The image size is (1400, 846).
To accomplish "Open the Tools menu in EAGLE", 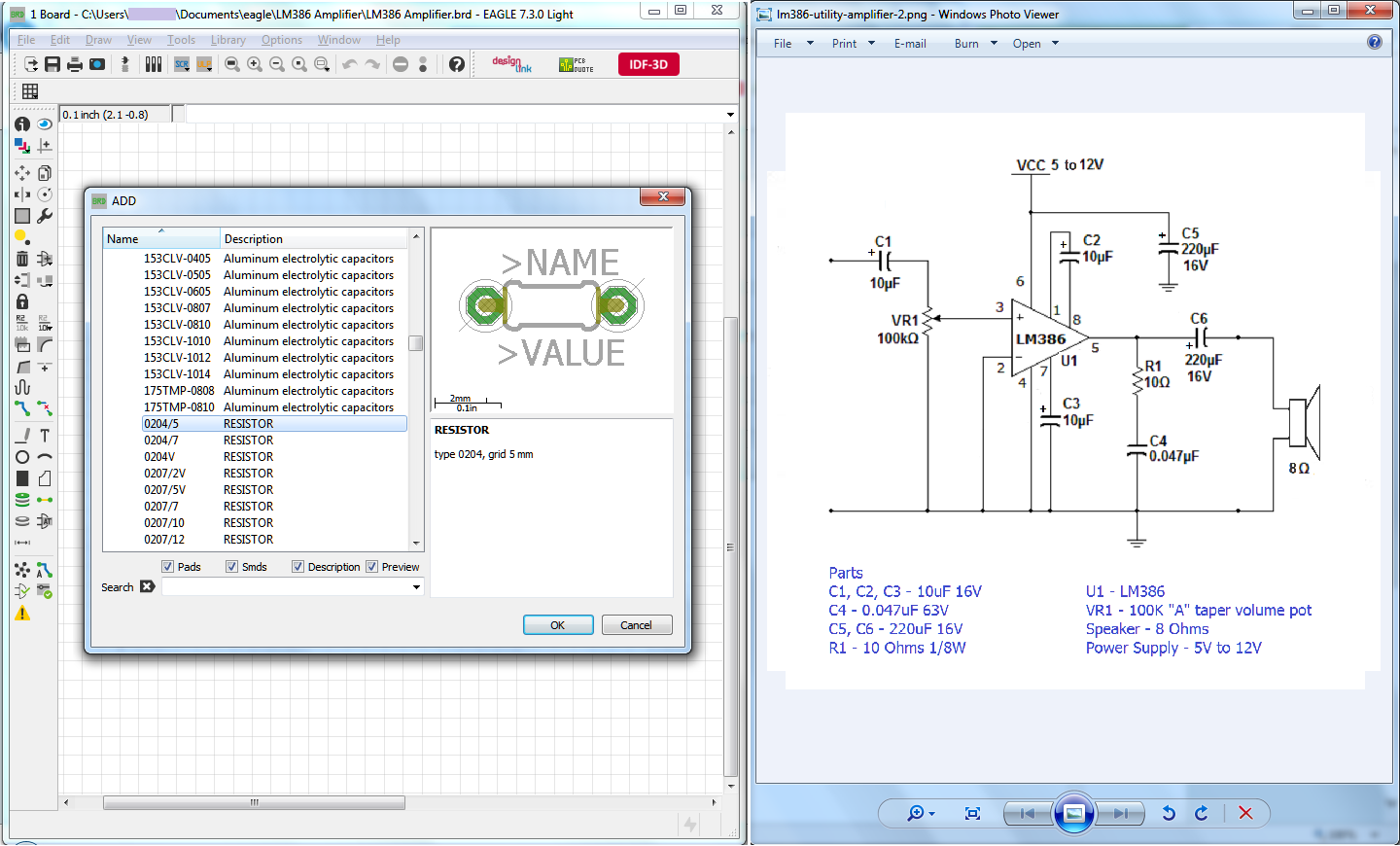I will 181,40.
